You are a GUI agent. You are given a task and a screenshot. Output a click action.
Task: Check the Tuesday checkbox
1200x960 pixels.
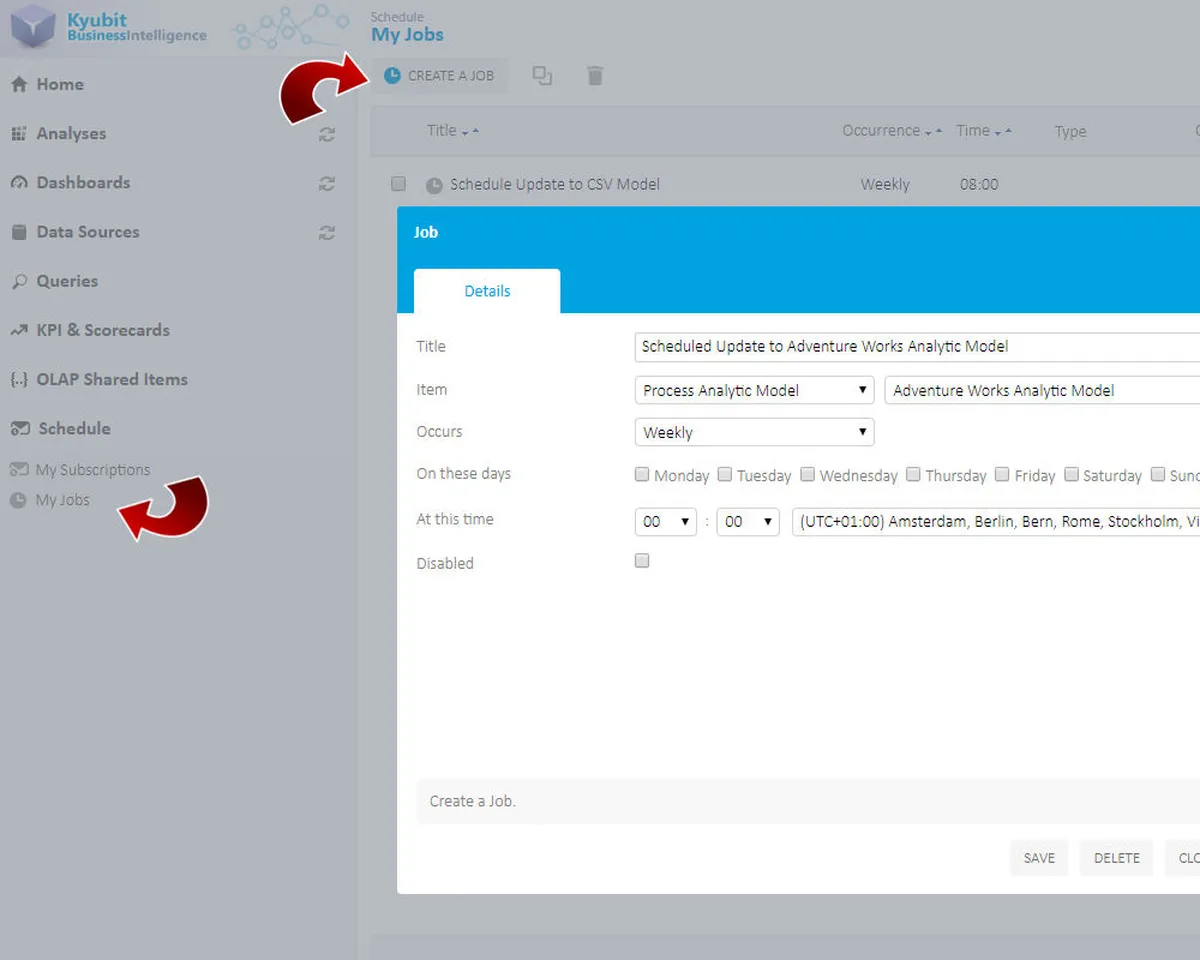click(x=725, y=475)
